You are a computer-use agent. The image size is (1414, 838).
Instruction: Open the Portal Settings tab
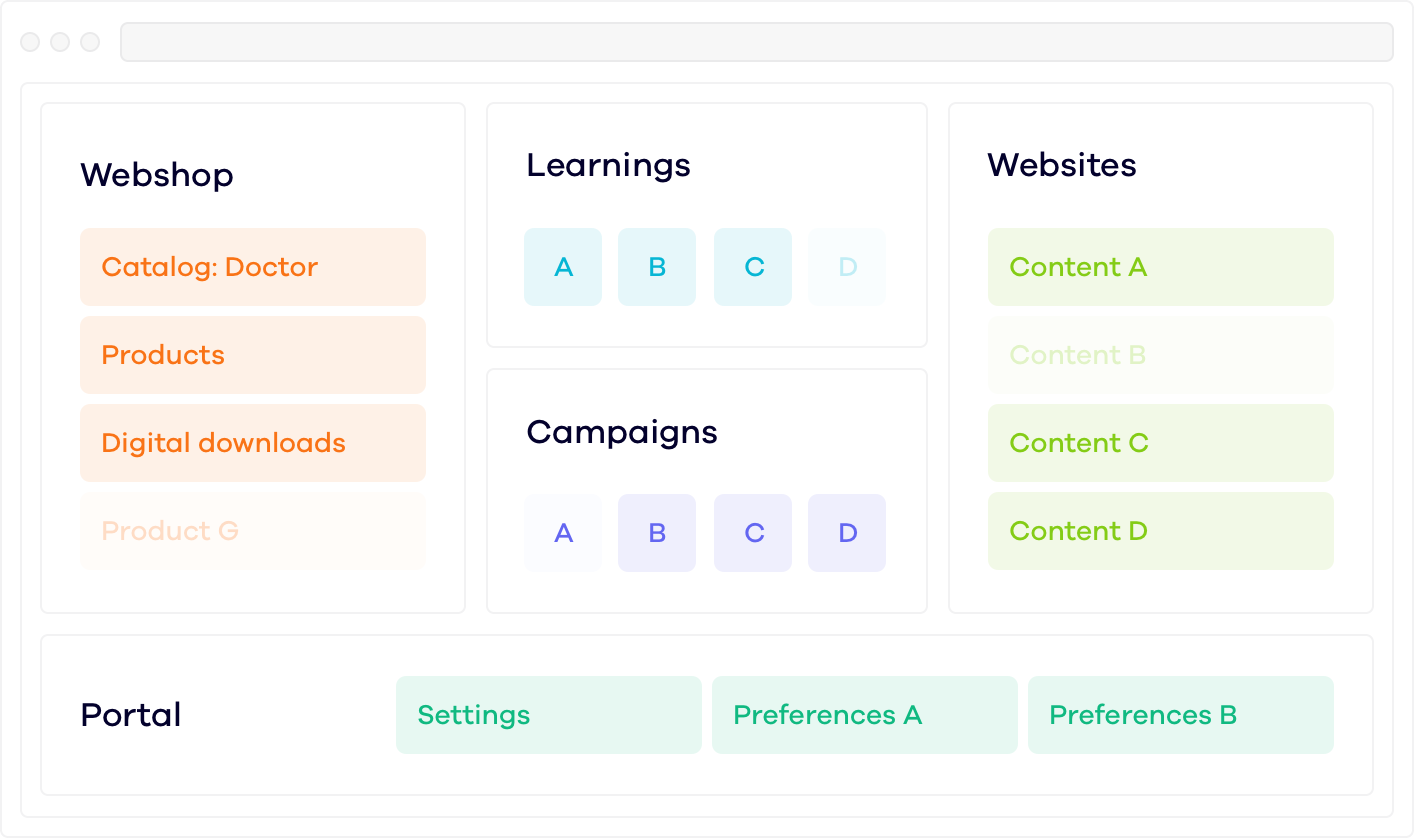(548, 715)
